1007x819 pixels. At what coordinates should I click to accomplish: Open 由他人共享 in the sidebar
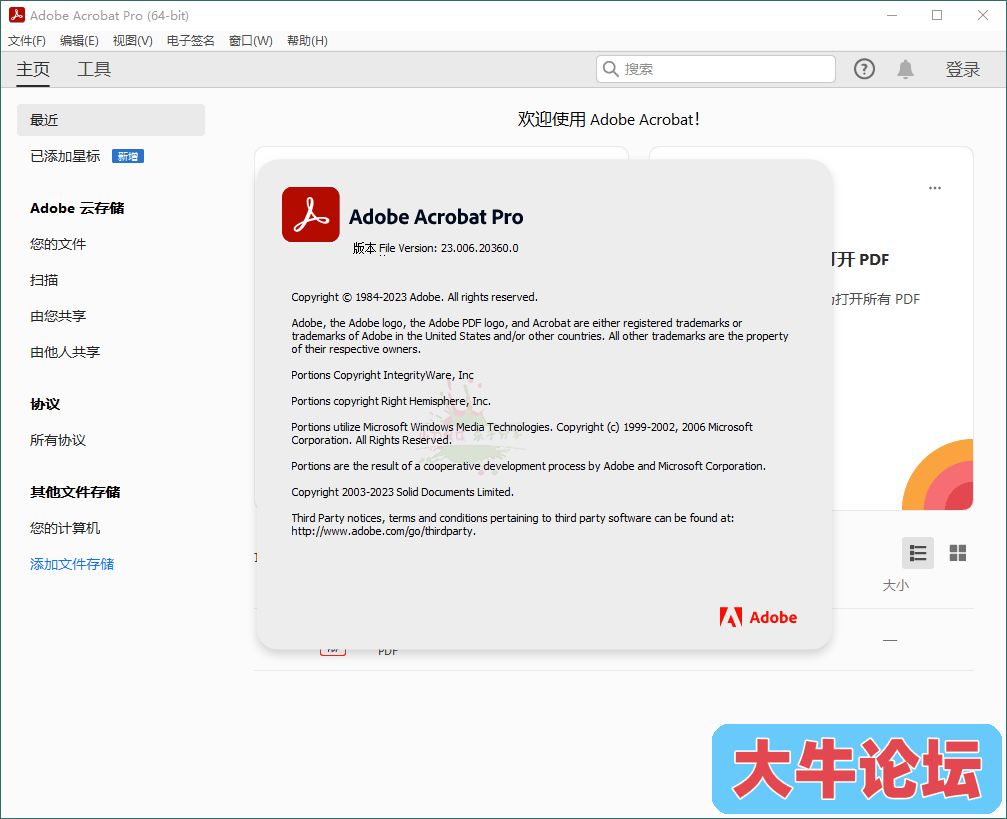65,352
